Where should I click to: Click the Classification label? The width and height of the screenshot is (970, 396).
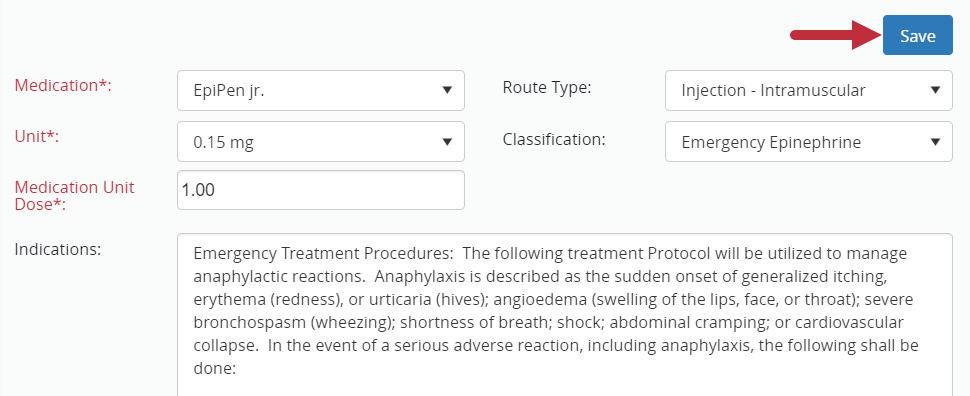[x=554, y=139]
